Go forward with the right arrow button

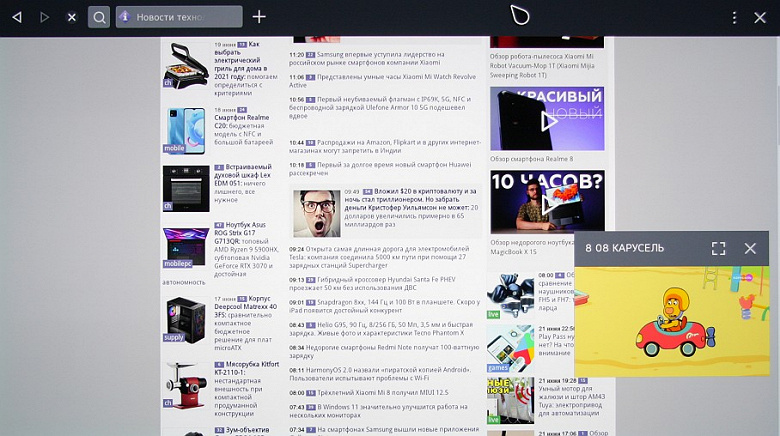[44, 17]
